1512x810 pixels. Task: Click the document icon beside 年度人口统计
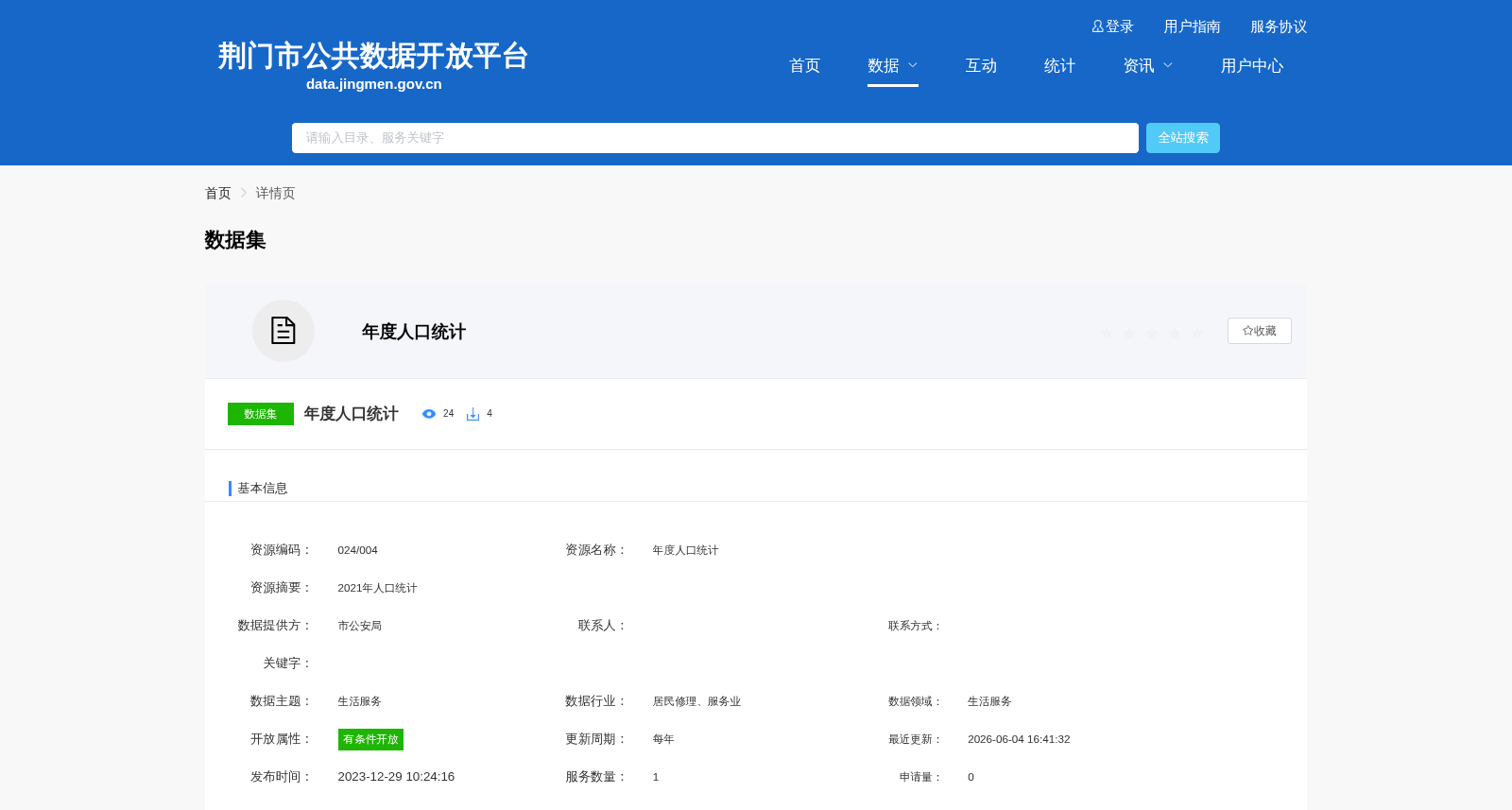pyautogui.click(x=283, y=331)
